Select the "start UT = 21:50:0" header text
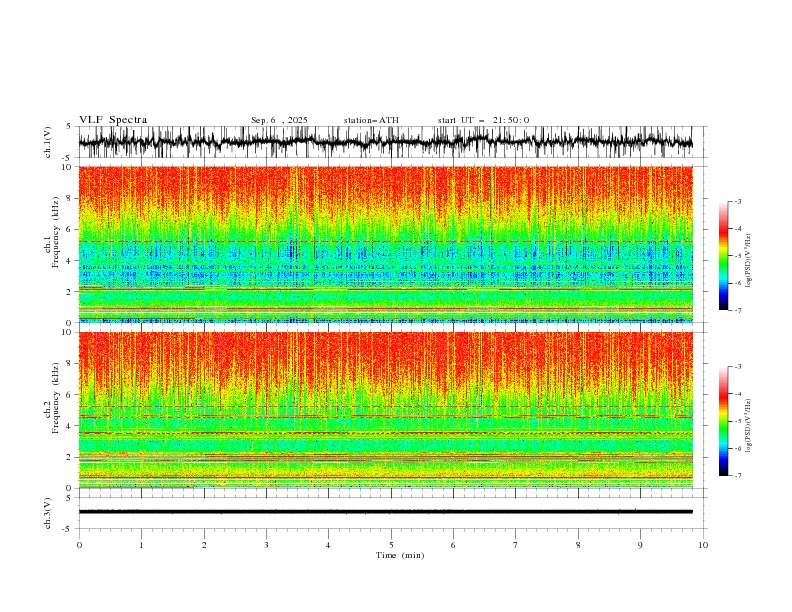The image size is (792, 612). [x=483, y=120]
